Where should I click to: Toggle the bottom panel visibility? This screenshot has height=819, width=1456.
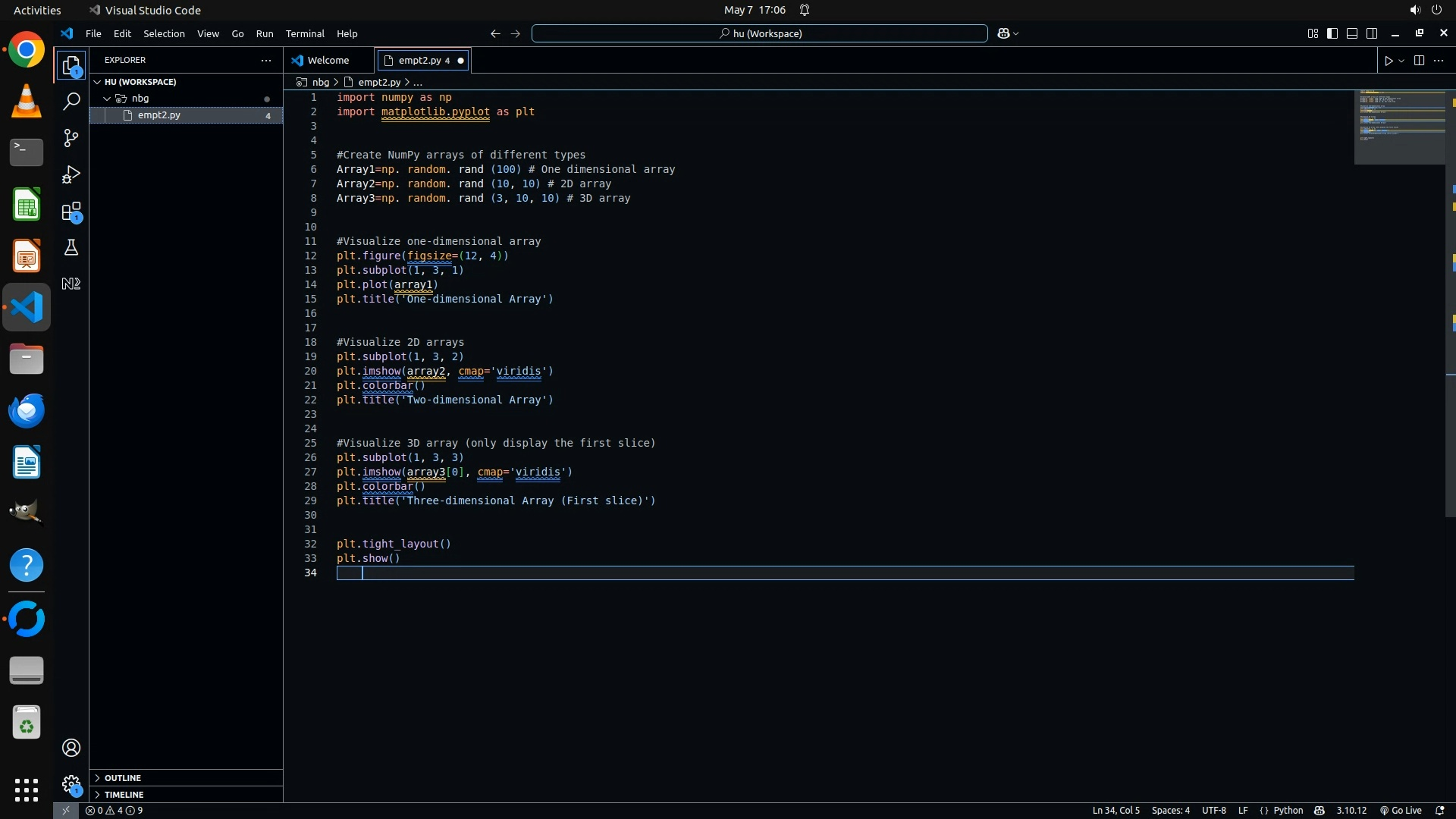coord(1352,33)
